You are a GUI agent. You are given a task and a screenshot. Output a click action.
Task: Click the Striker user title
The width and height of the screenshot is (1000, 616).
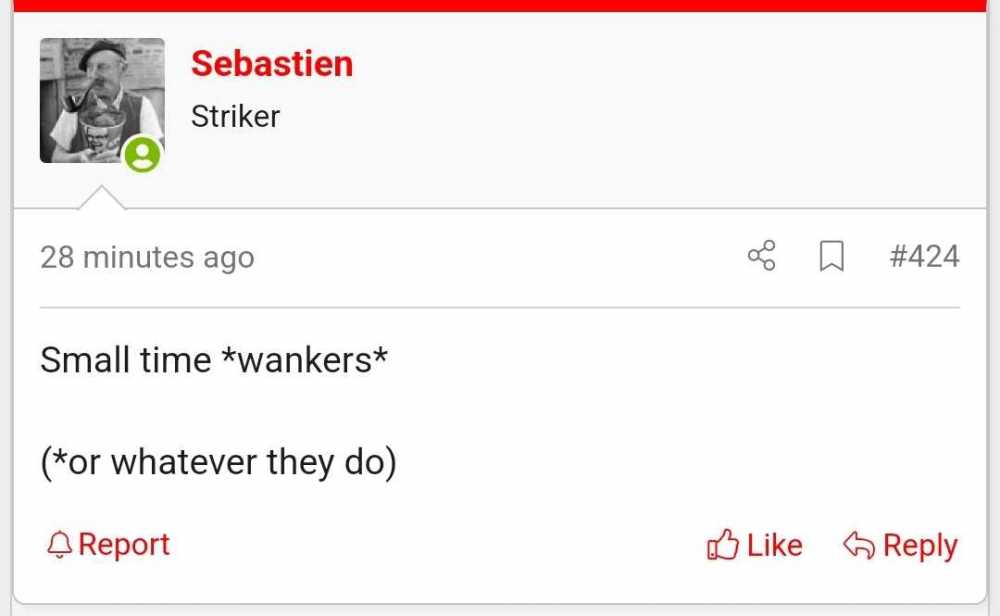pyautogui.click(x=235, y=117)
